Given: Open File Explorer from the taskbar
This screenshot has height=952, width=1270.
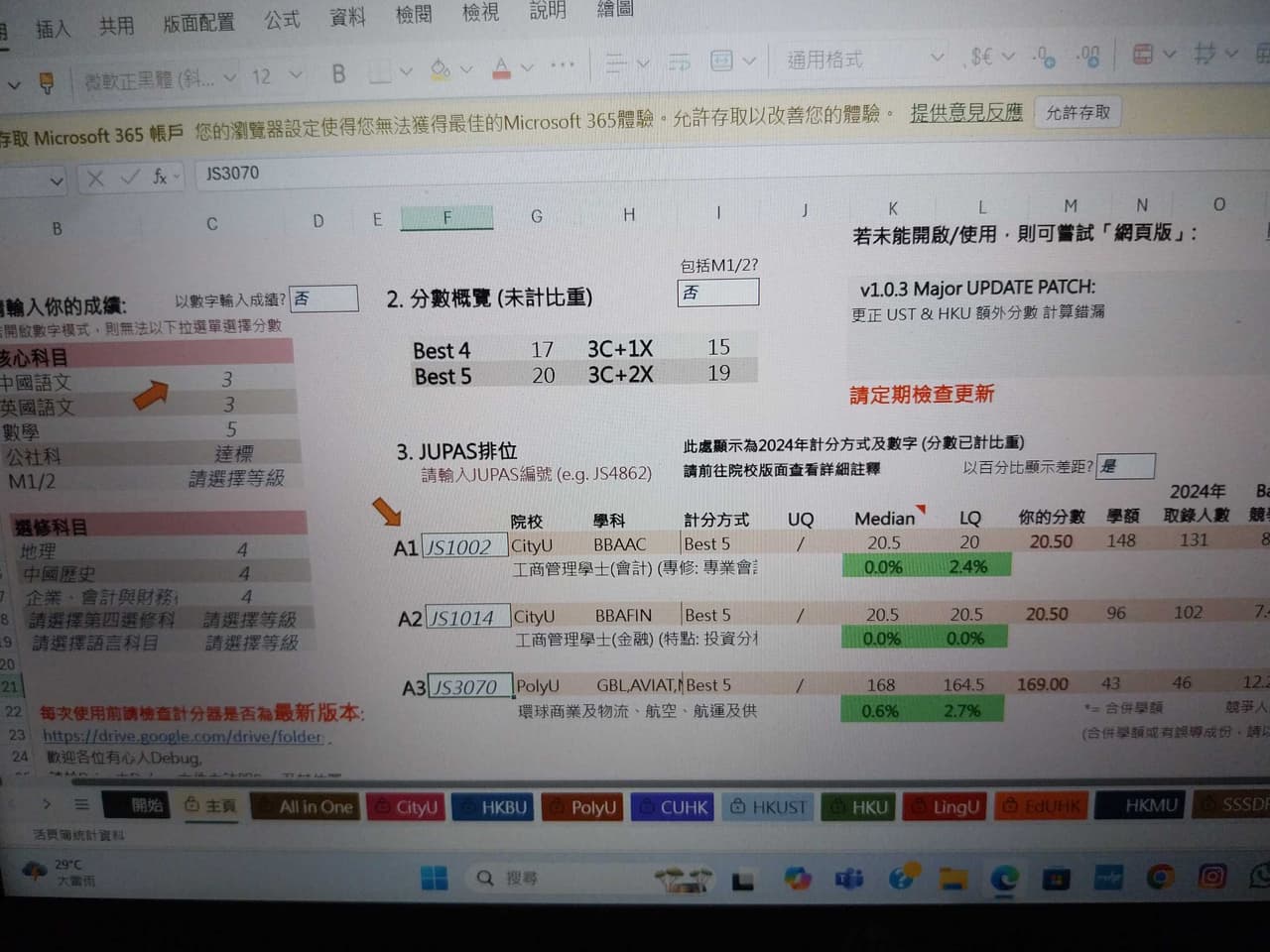Looking at the screenshot, I should coord(952,878).
